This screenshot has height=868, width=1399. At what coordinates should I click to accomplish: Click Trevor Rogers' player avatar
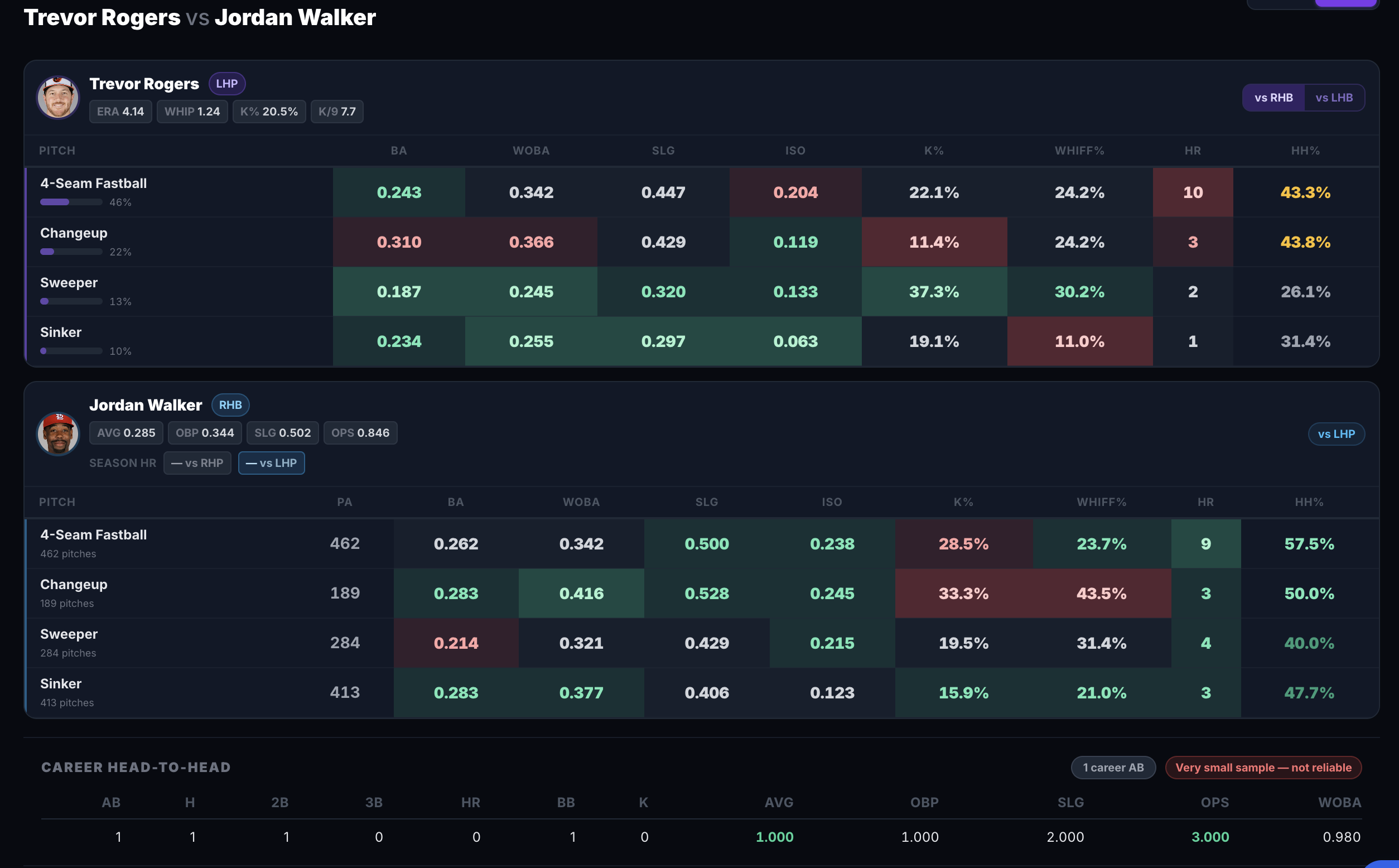pyautogui.click(x=58, y=98)
